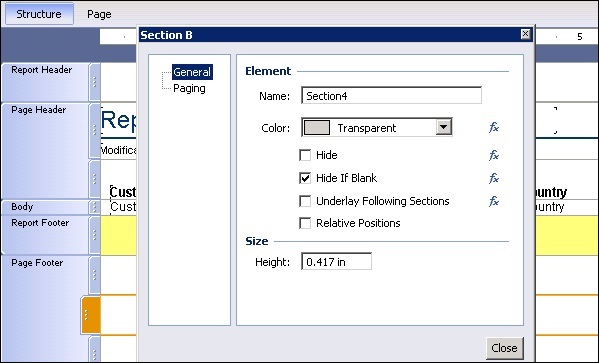Select the Page Header section label

39,110
